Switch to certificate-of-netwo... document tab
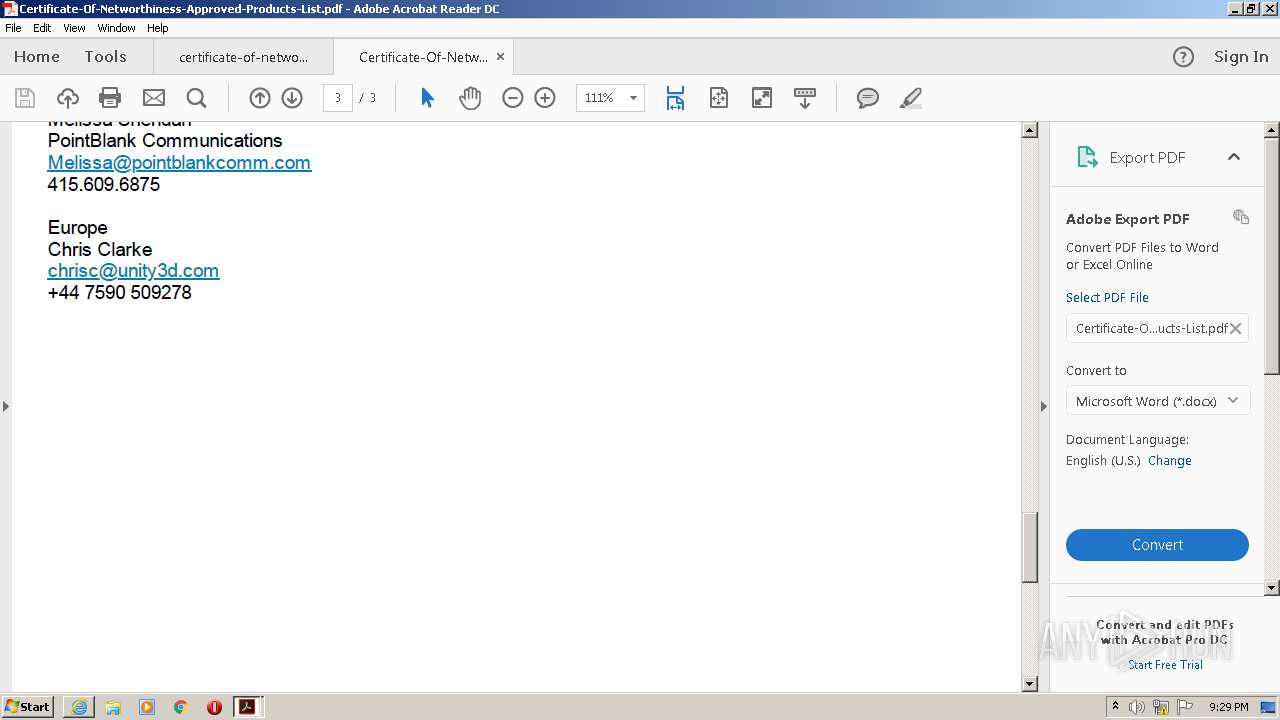The height and width of the screenshot is (720, 1280). pos(243,57)
